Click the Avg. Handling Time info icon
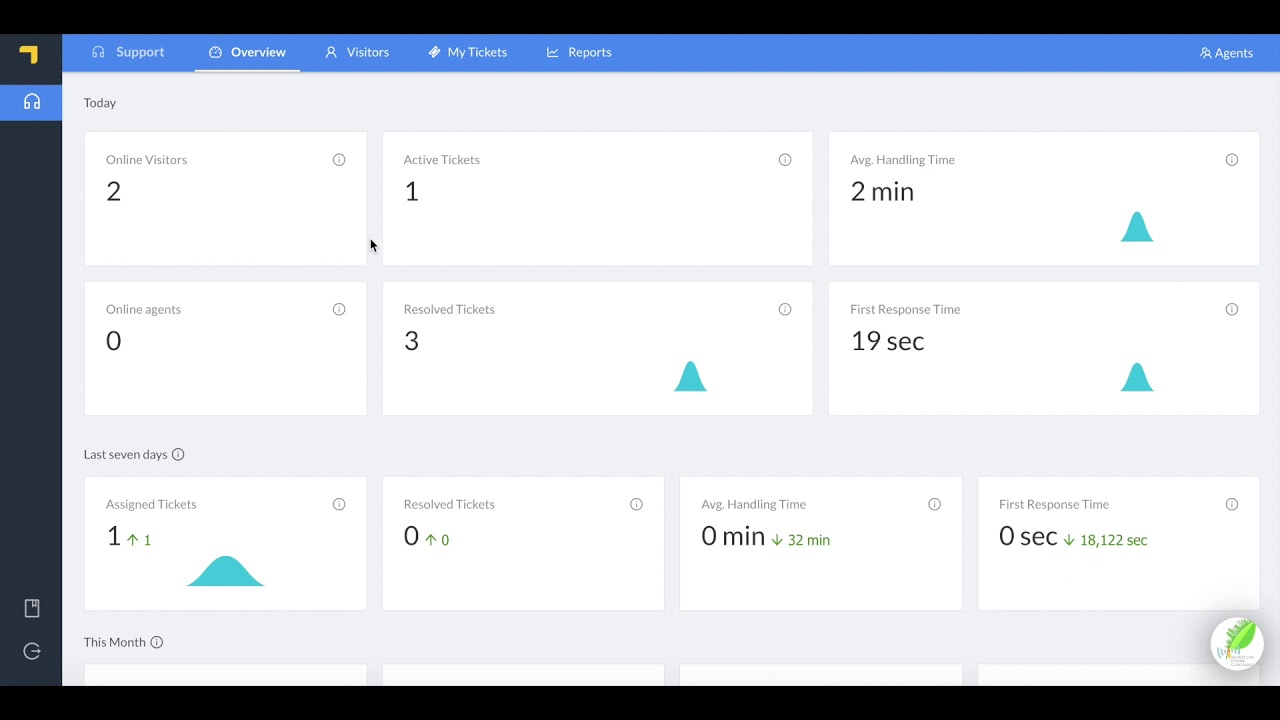The height and width of the screenshot is (720, 1280). click(1231, 159)
